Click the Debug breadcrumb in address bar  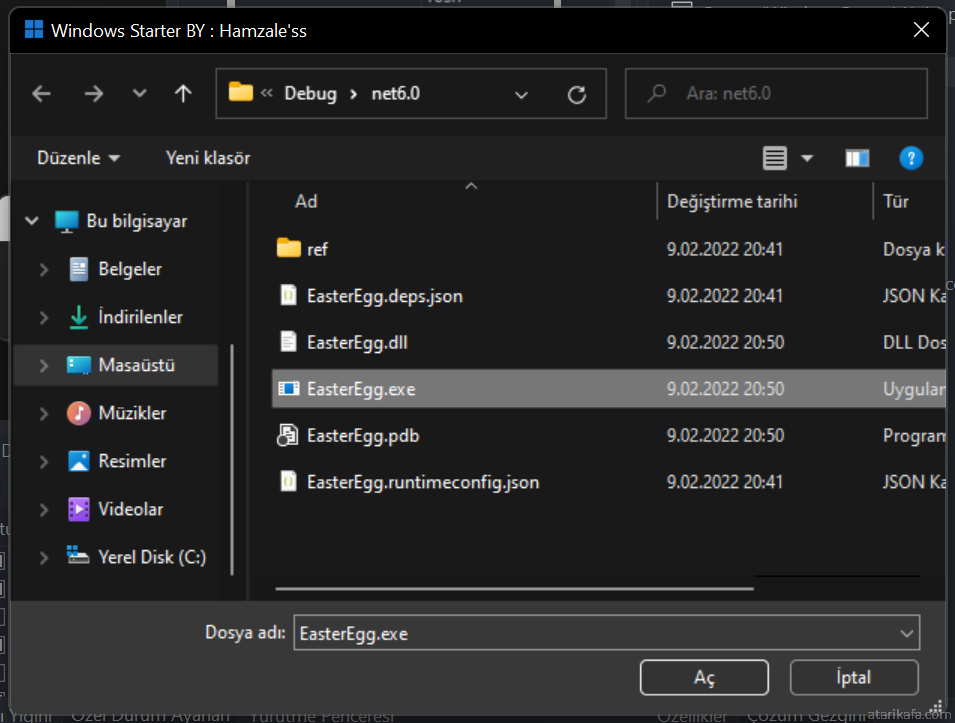coord(311,94)
